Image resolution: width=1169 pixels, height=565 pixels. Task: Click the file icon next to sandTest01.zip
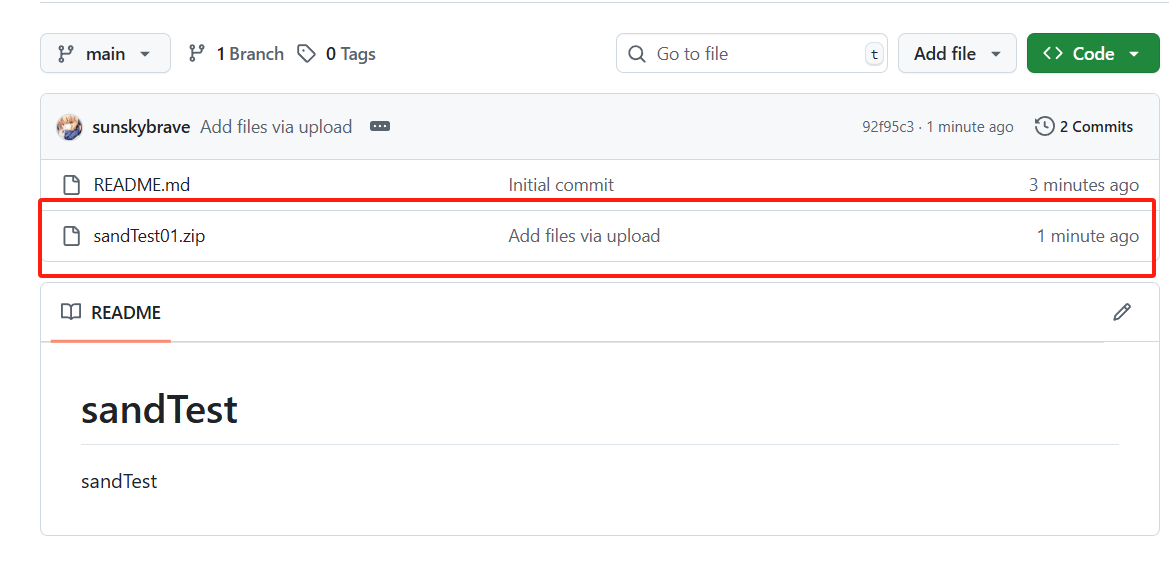(x=72, y=236)
